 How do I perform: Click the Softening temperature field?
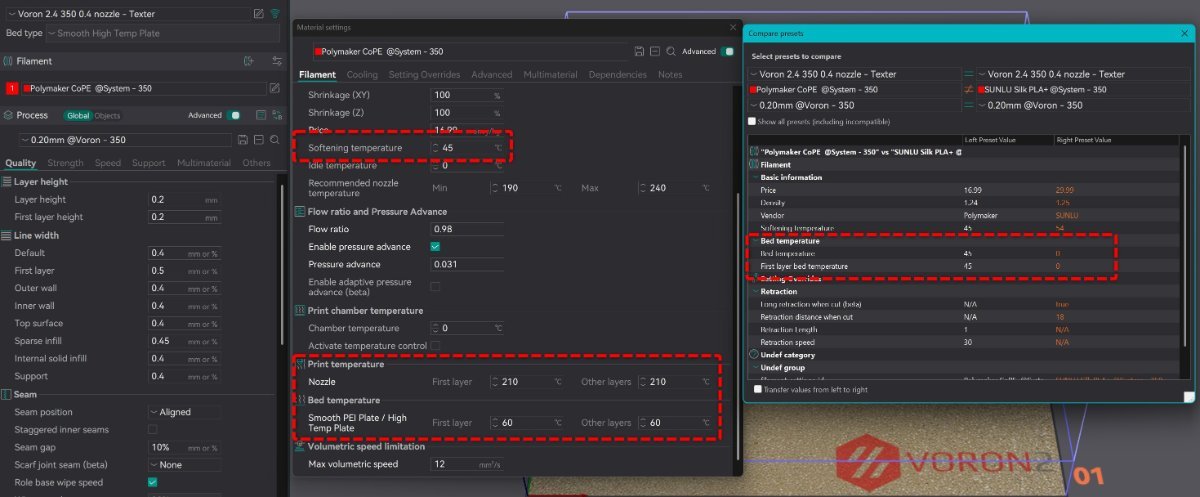point(466,148)
